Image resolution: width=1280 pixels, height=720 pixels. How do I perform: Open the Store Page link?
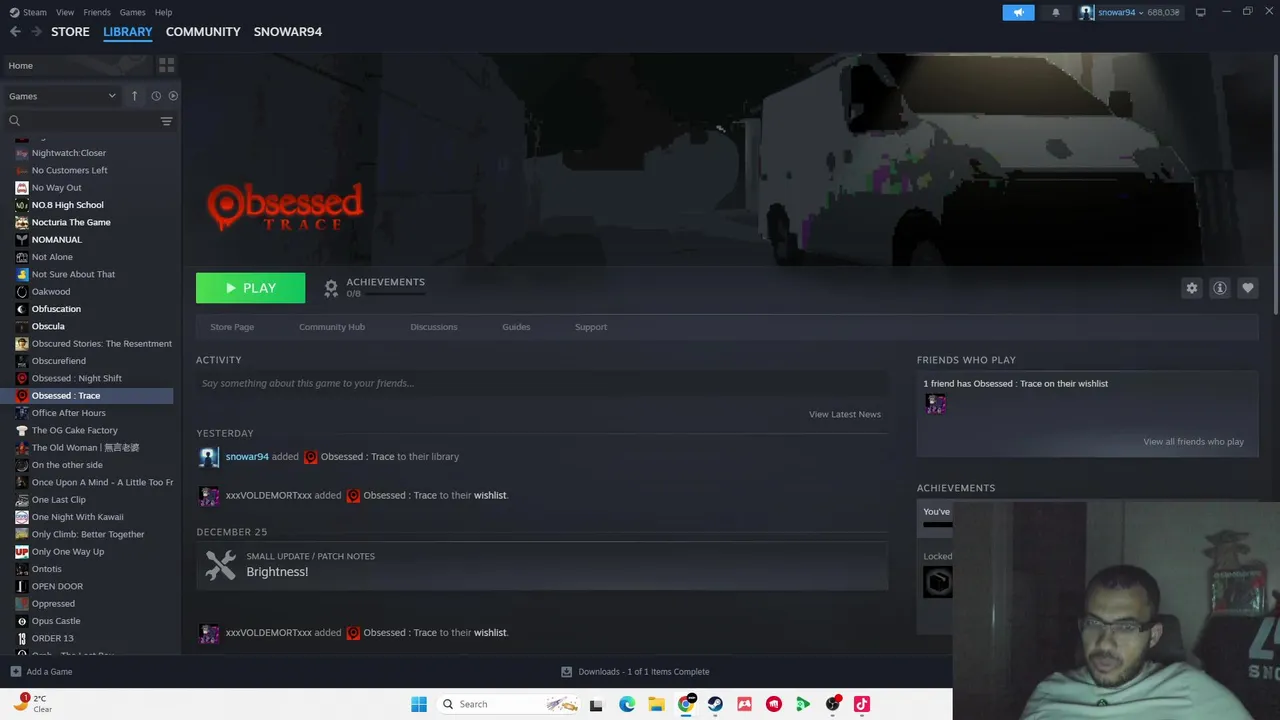pyautogui.click(x=232, y=327)
